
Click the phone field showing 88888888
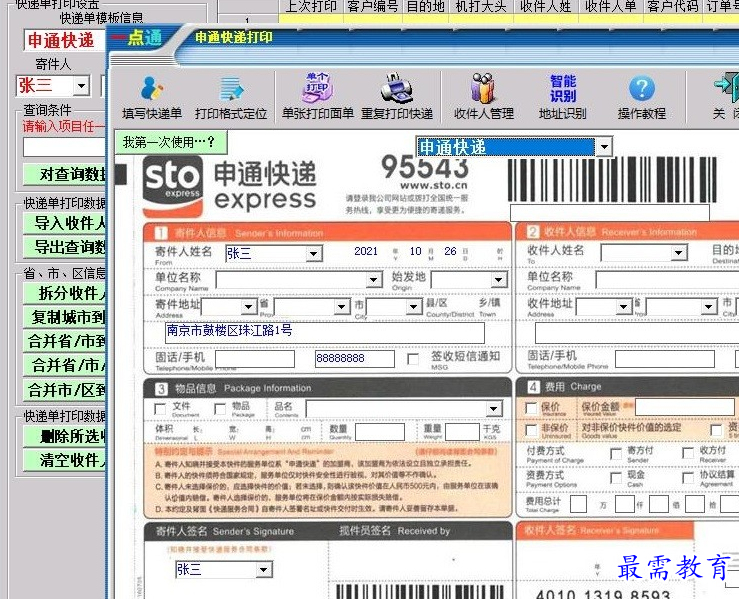point(354,359)
